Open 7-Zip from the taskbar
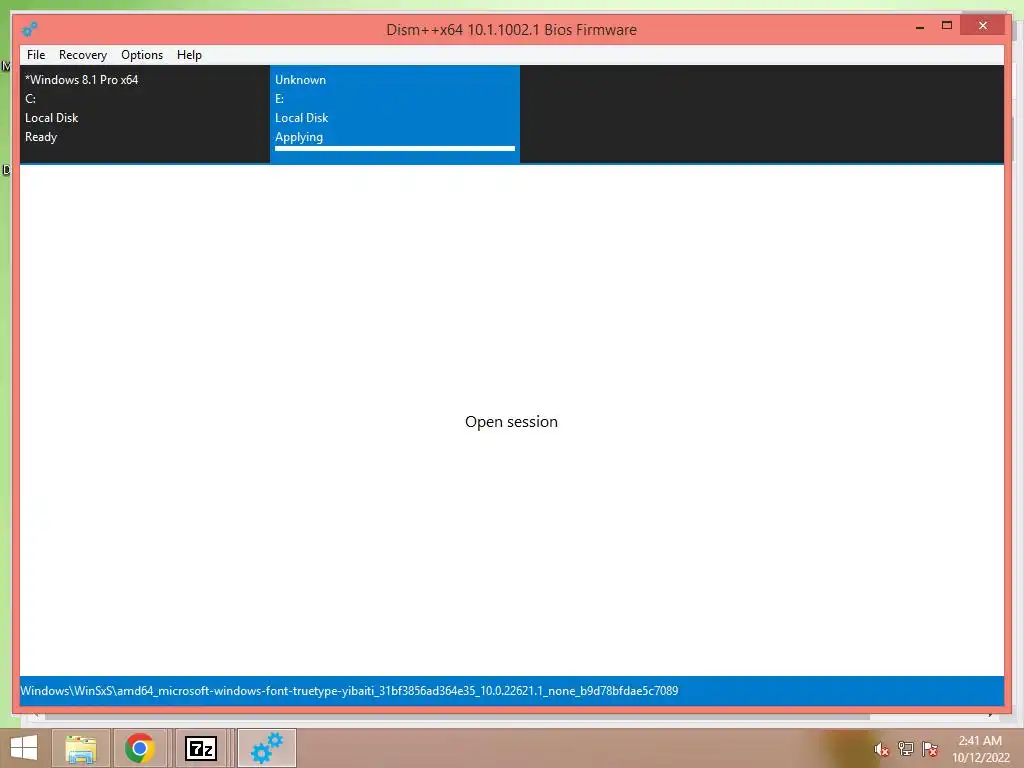This screenshot has height=768, width=1024. pos(200,748)
